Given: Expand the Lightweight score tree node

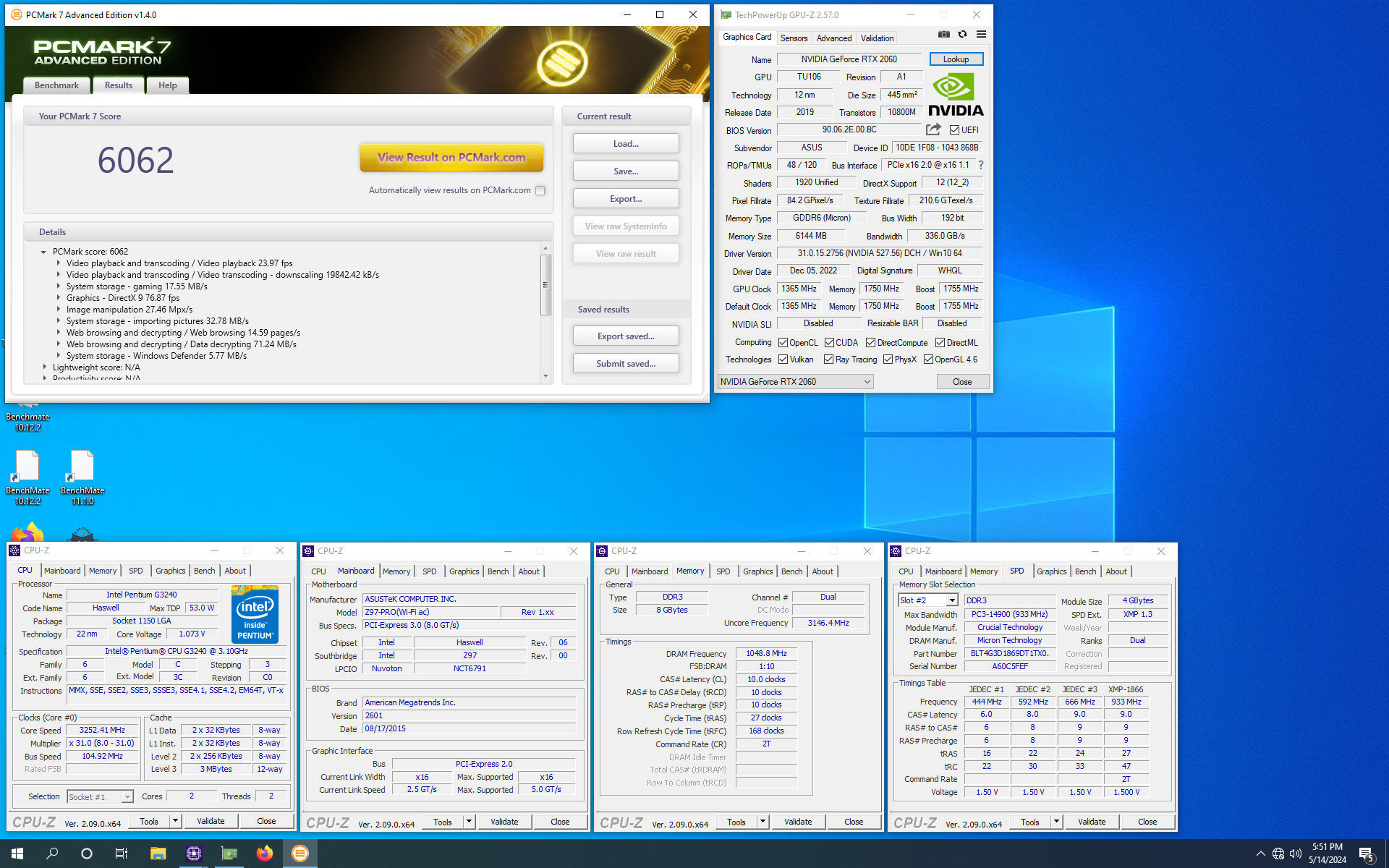Looking at the screenshot, I should 44,367.
